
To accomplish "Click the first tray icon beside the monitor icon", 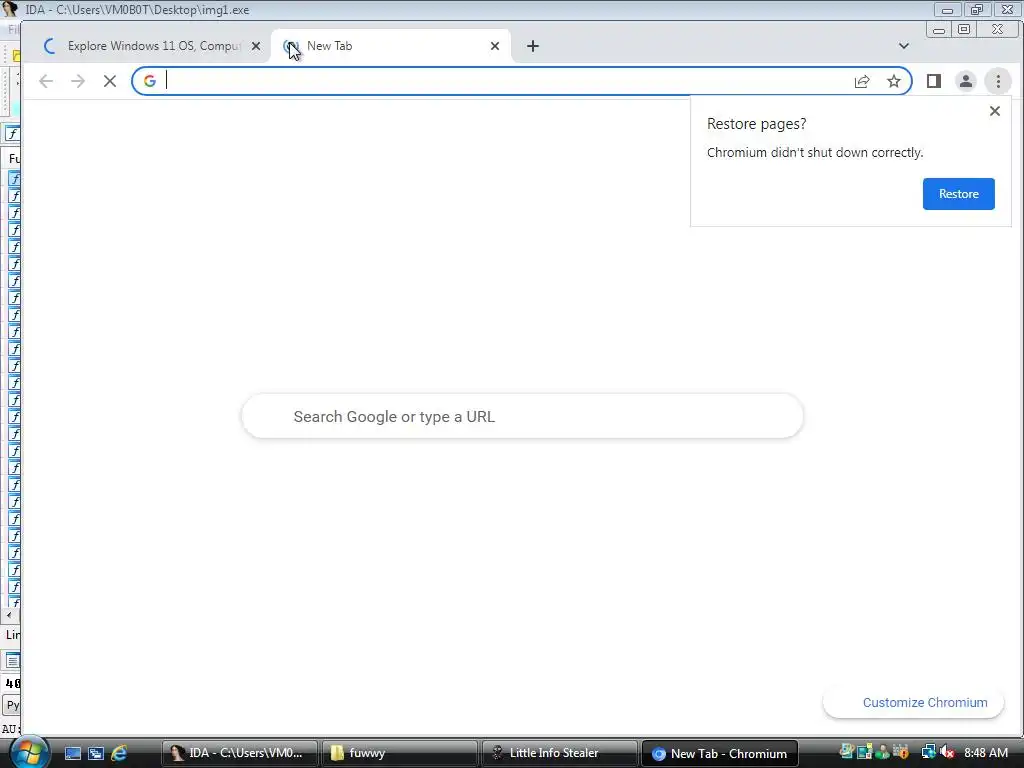I will tap(846, 752).
